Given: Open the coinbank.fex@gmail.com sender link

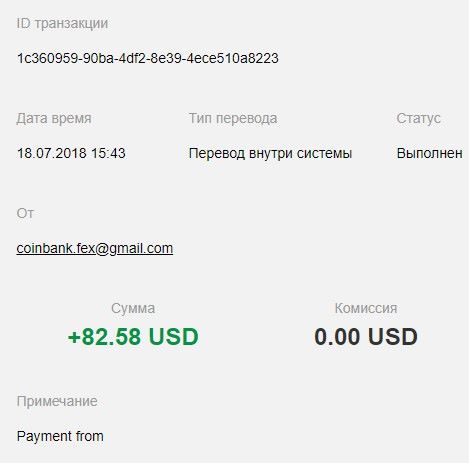Looking at the screenshot, I should 95,249.
